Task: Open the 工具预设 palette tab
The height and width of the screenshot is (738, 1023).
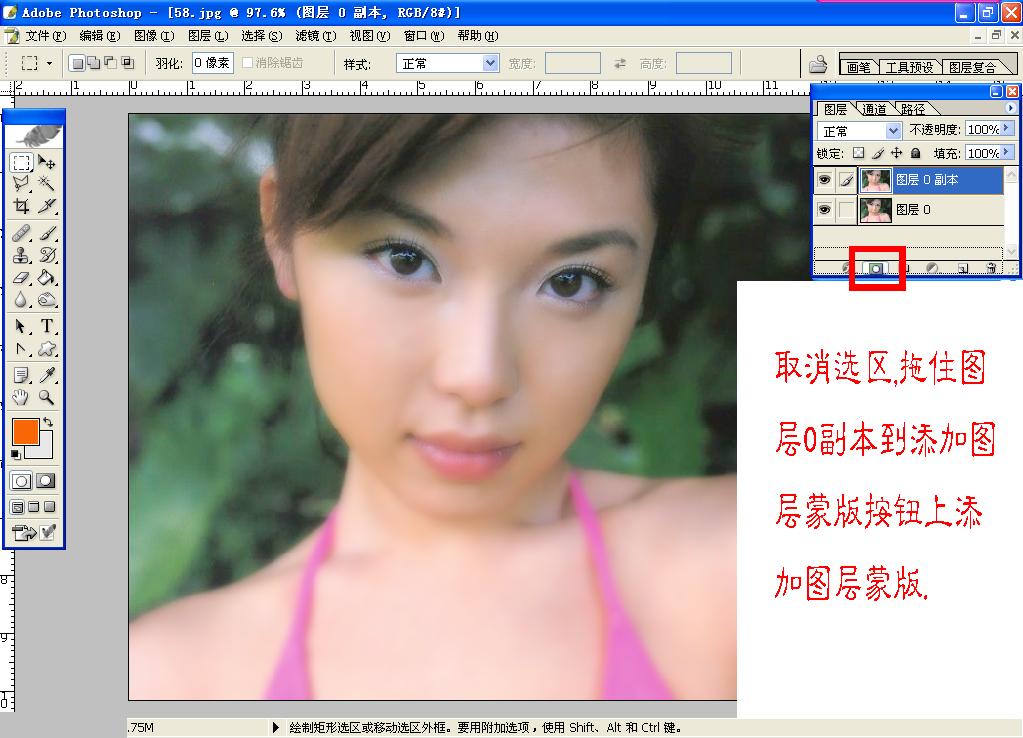Action: [x=909, y=67]
